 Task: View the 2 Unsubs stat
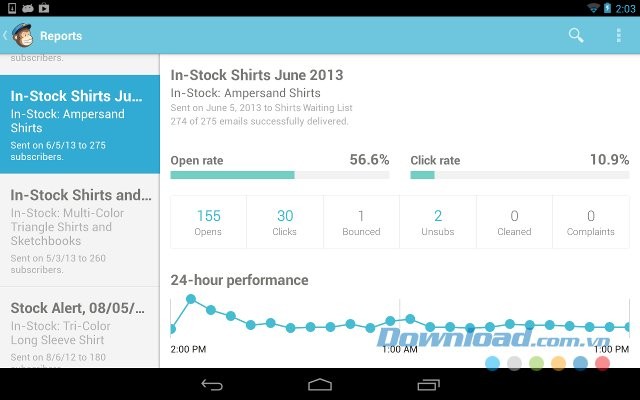pyautogui.click(x=438, y=222)
